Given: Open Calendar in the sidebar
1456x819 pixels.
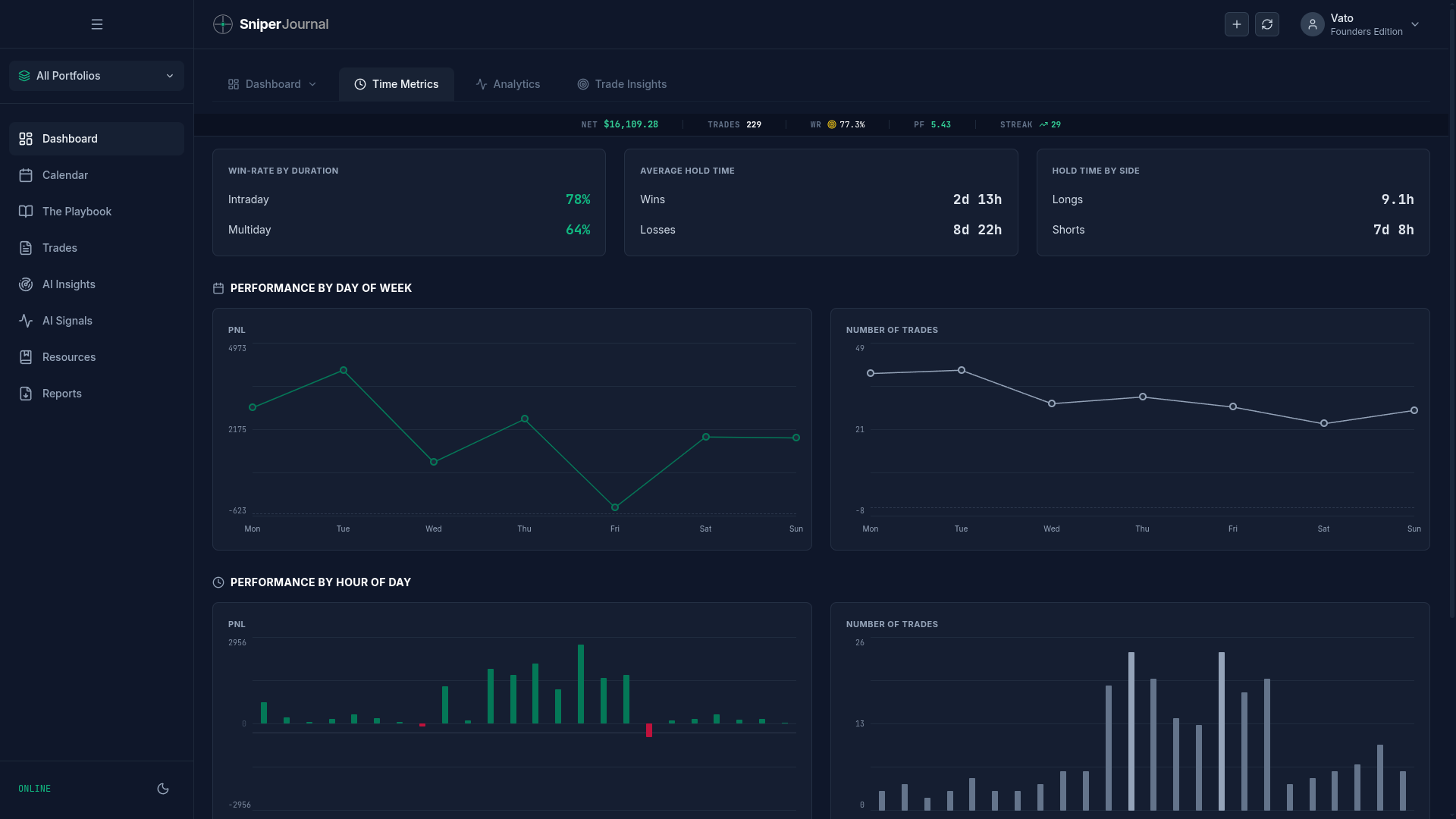Looking at the screenshot, I should [97, 175].
